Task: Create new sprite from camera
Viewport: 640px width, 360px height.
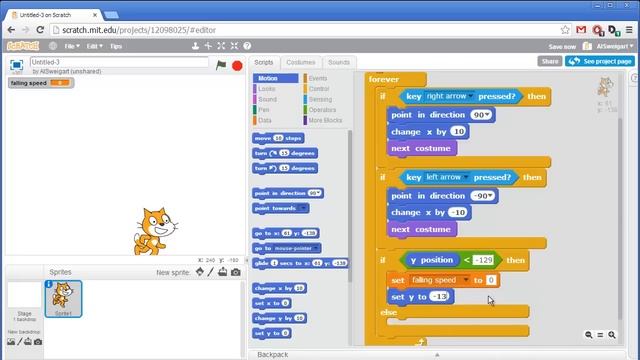Action: [x=236, y=272]
